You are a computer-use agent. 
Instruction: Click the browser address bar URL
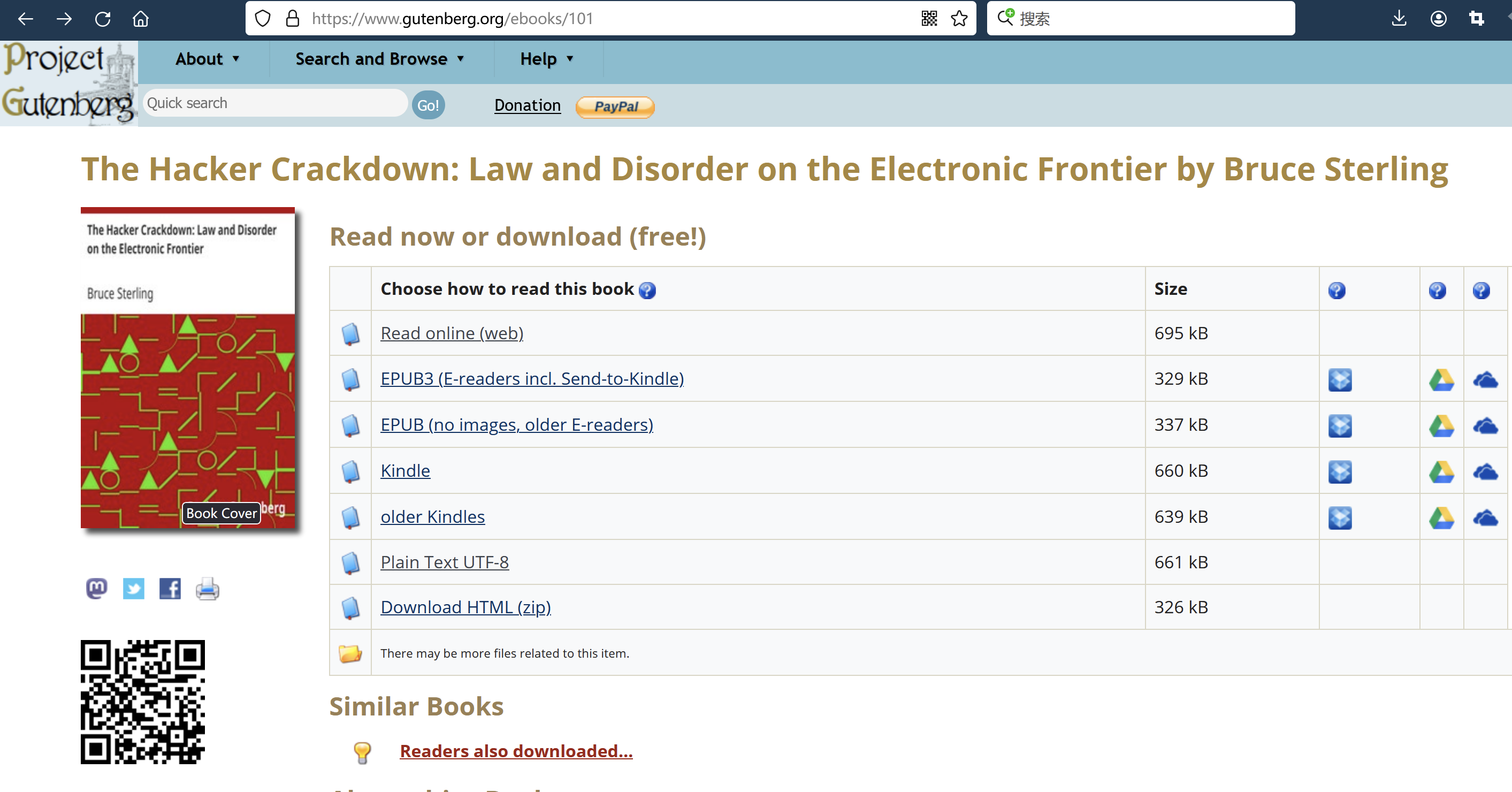[452, 19]
